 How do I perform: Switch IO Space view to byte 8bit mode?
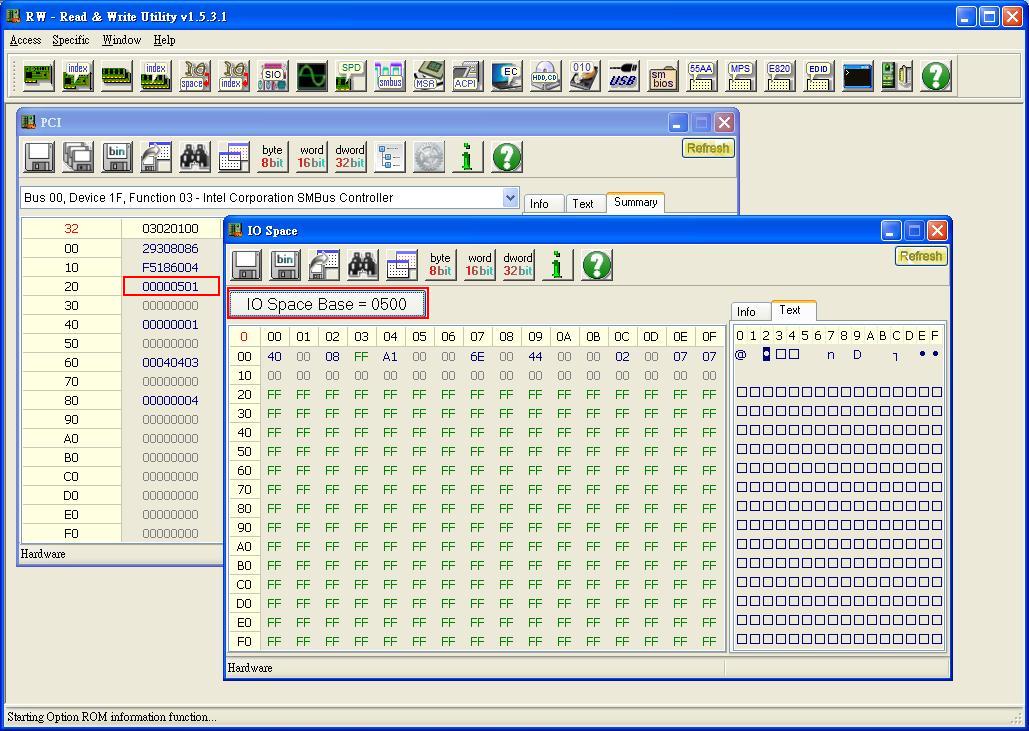pos(439,264)
